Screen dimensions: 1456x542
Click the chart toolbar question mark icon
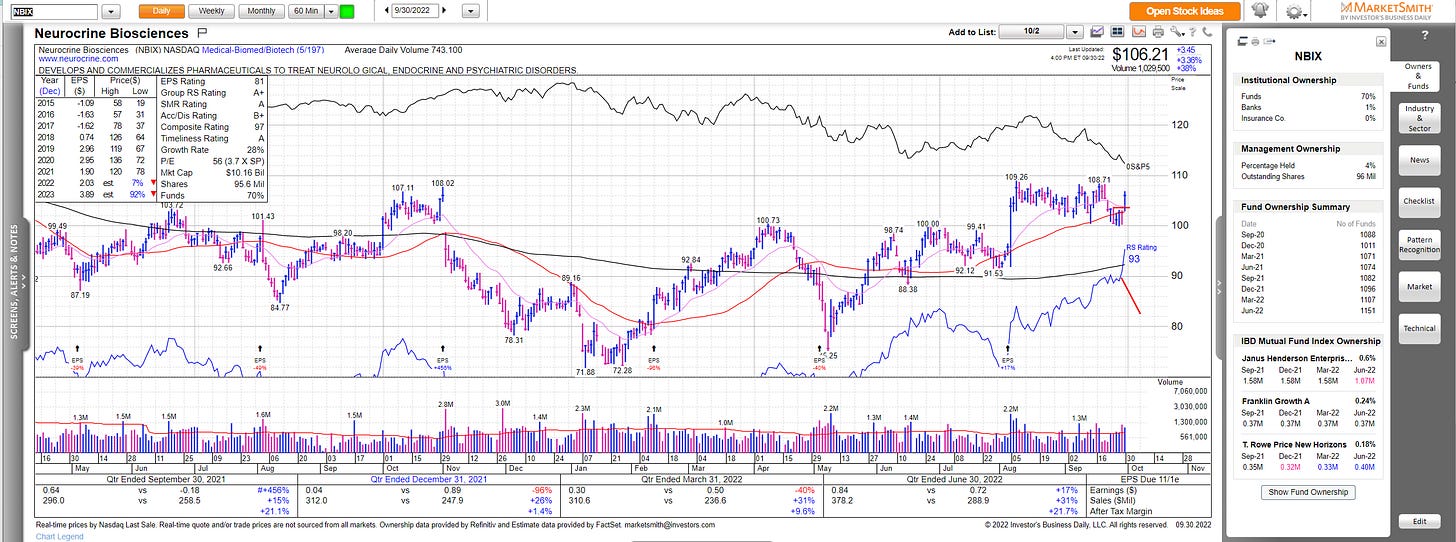[1192, 32]
